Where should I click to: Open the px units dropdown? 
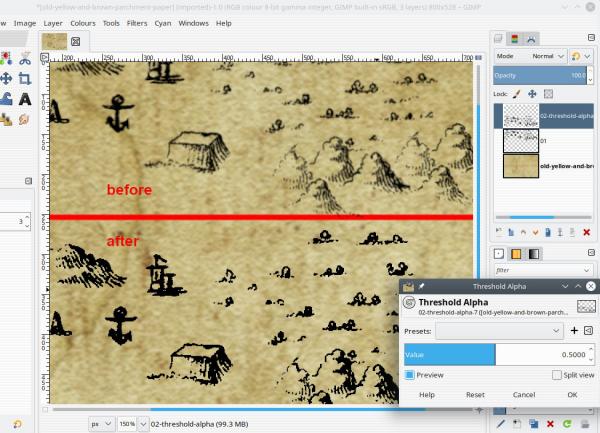click(x=101, y=424)
